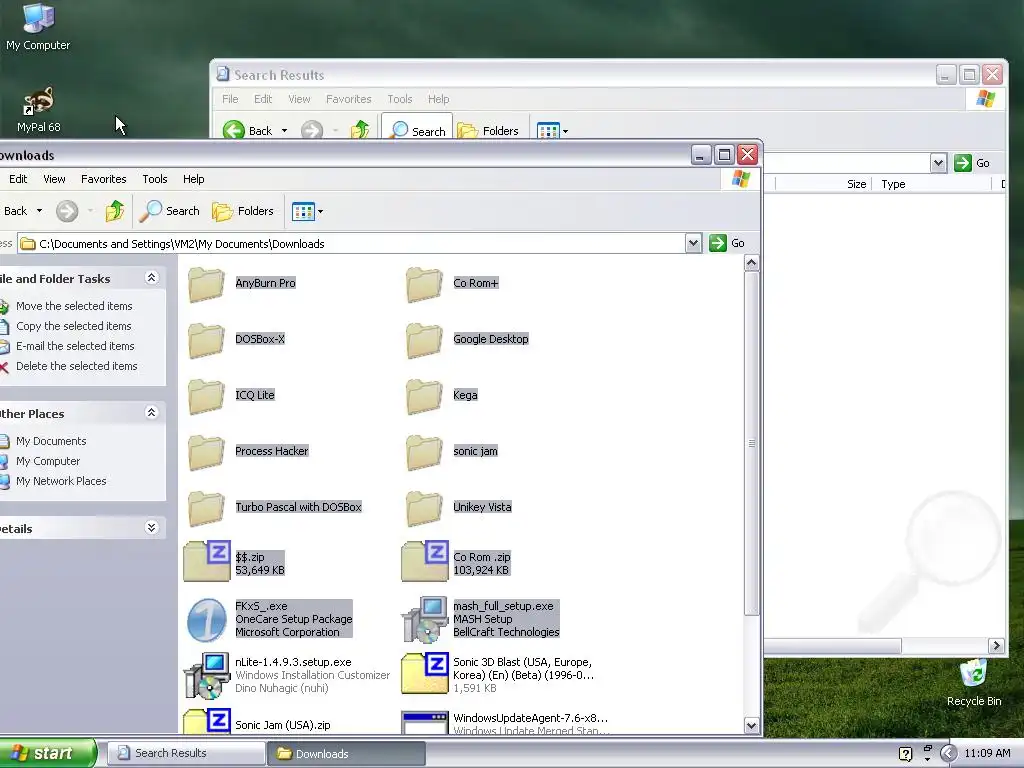This screenshot has width=1024, height=768.
Task: Select the nLite-1.4.9.3.setup.exe installer icon
Action: click(x=206, y=675)
